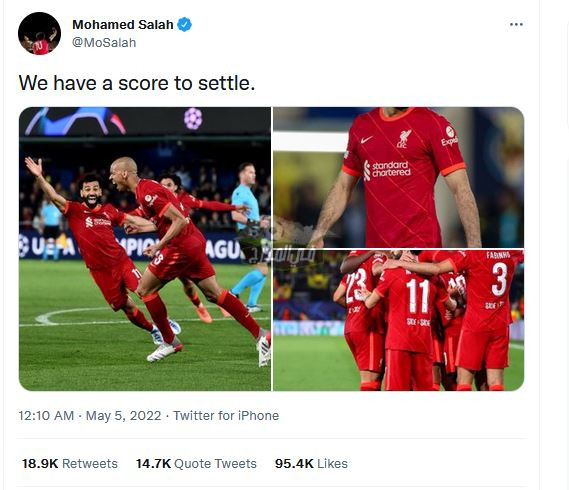The height and width of the screenshot is (490, 569).
Task: Open the @MoSalah handle link
Action: pos(104,42)
